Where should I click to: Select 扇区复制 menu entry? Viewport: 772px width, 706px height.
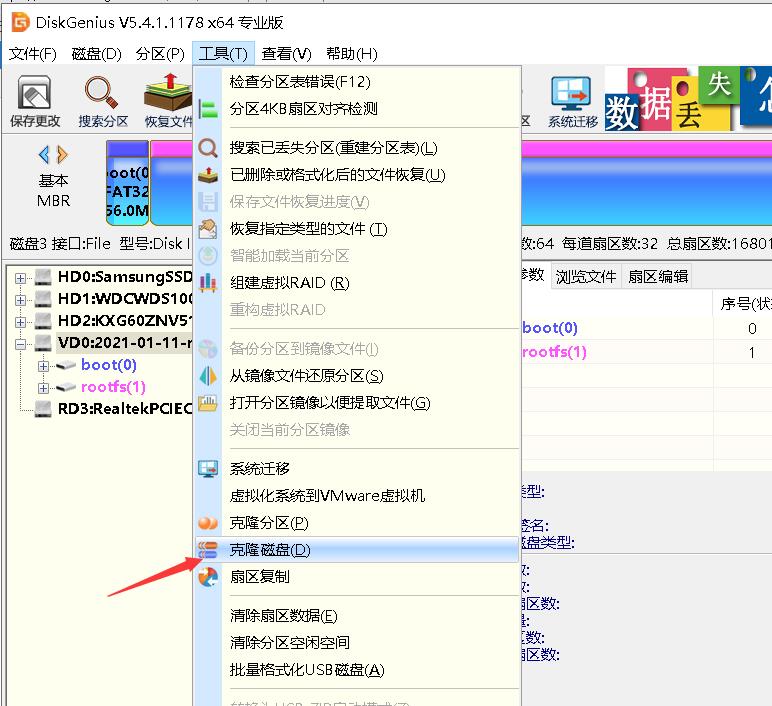357,577
